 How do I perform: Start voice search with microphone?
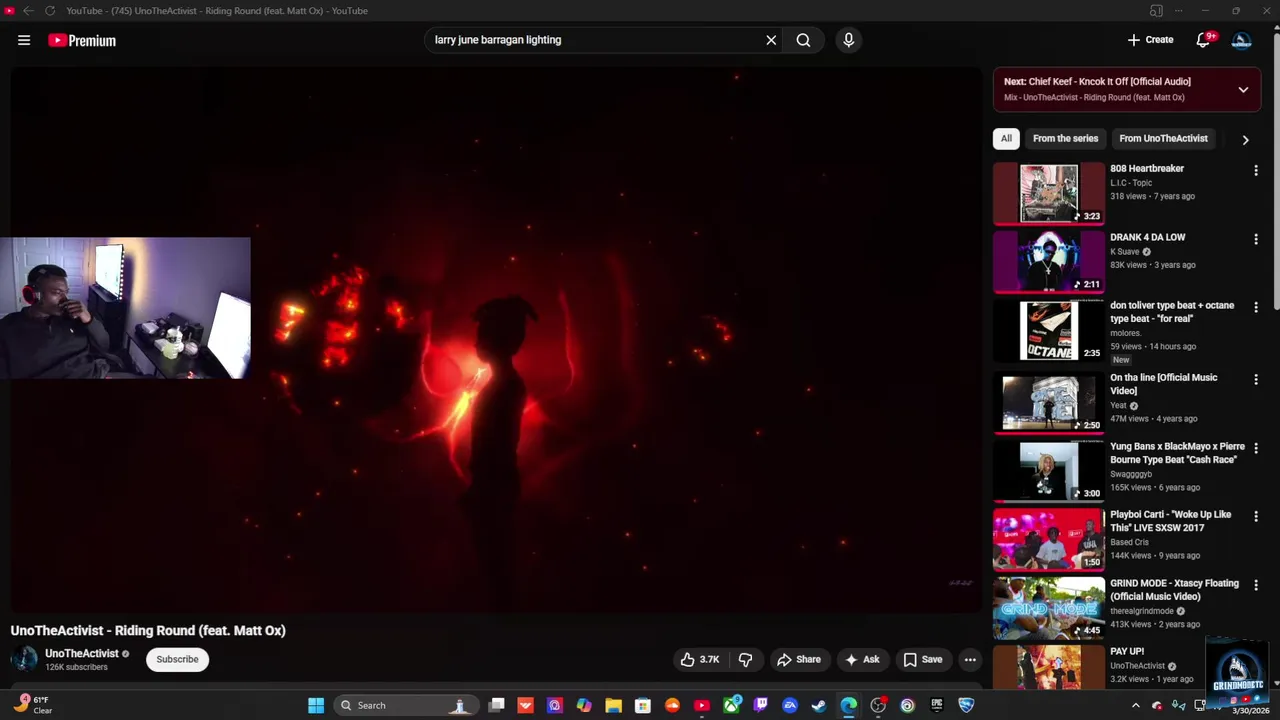848,40
